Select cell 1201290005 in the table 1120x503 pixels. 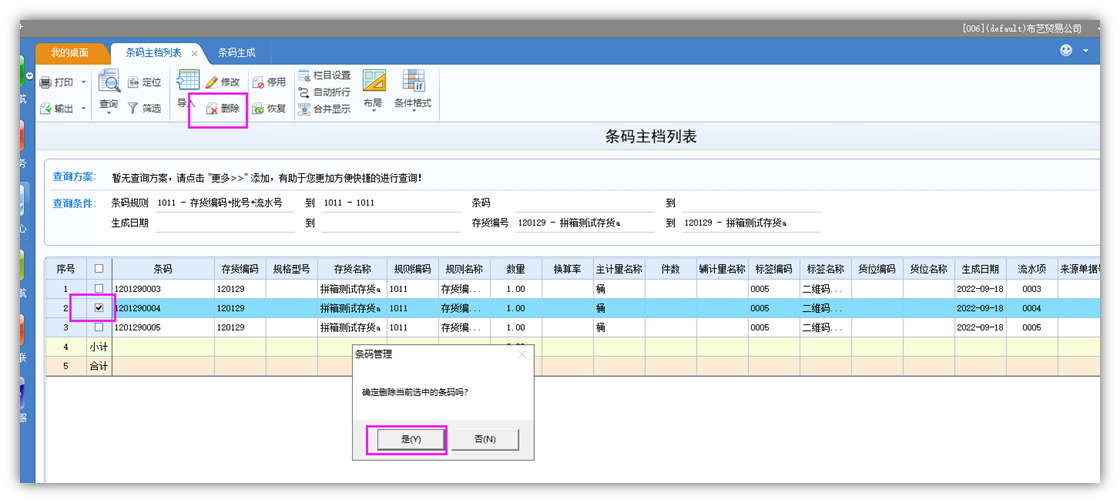[164, 327]
